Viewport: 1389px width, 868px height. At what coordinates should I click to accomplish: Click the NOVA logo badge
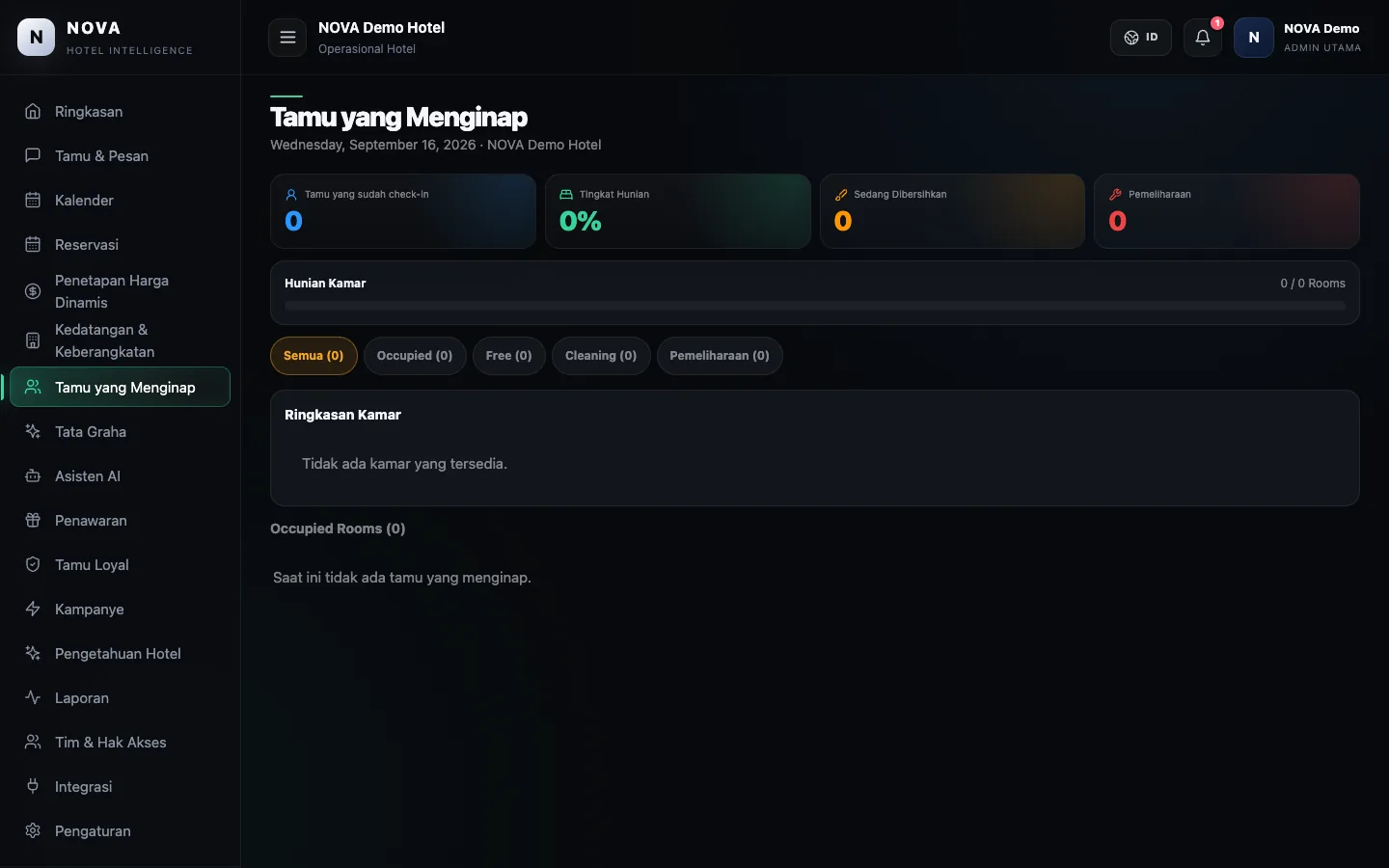point(37,38)
